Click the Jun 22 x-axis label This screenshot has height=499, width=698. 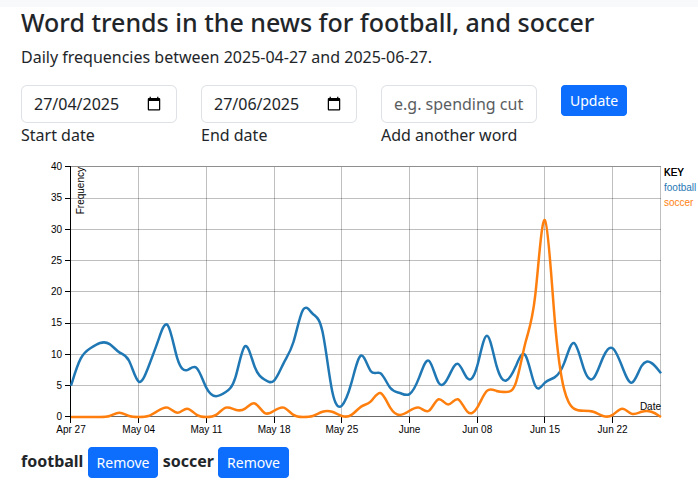[612, 429]
